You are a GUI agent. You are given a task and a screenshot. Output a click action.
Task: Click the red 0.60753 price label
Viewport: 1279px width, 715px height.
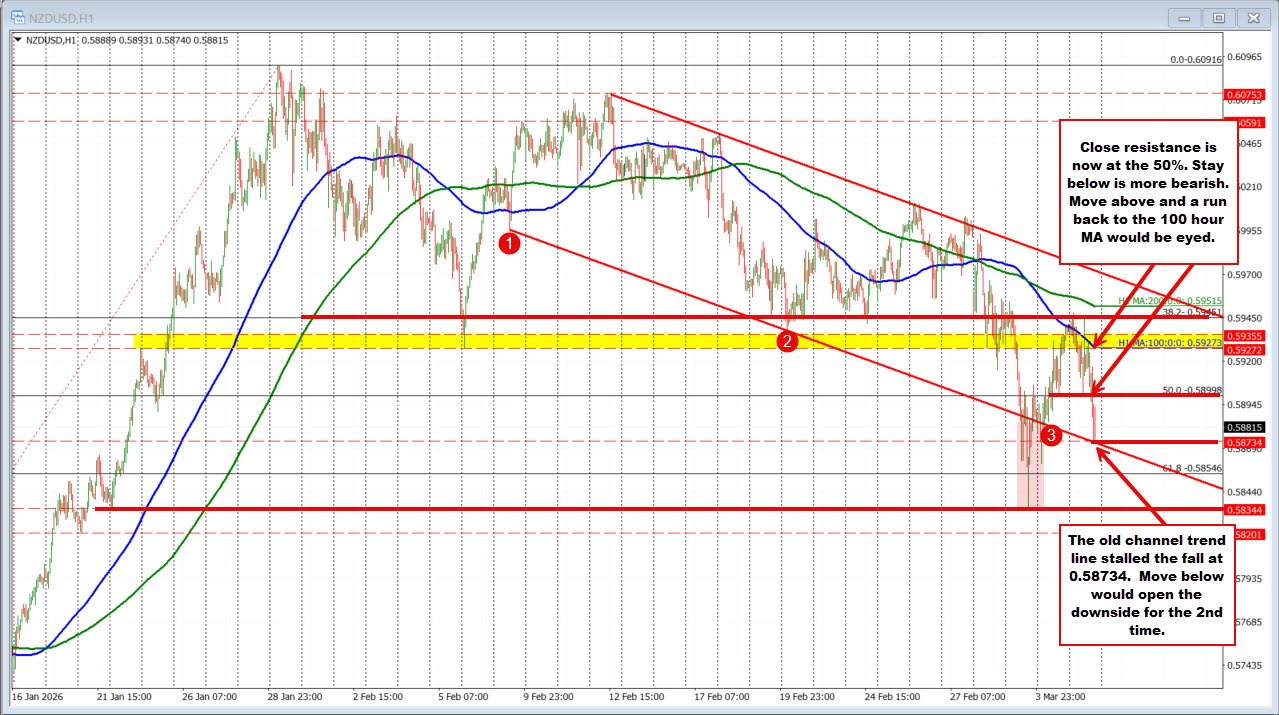[x=1243, y=95]
